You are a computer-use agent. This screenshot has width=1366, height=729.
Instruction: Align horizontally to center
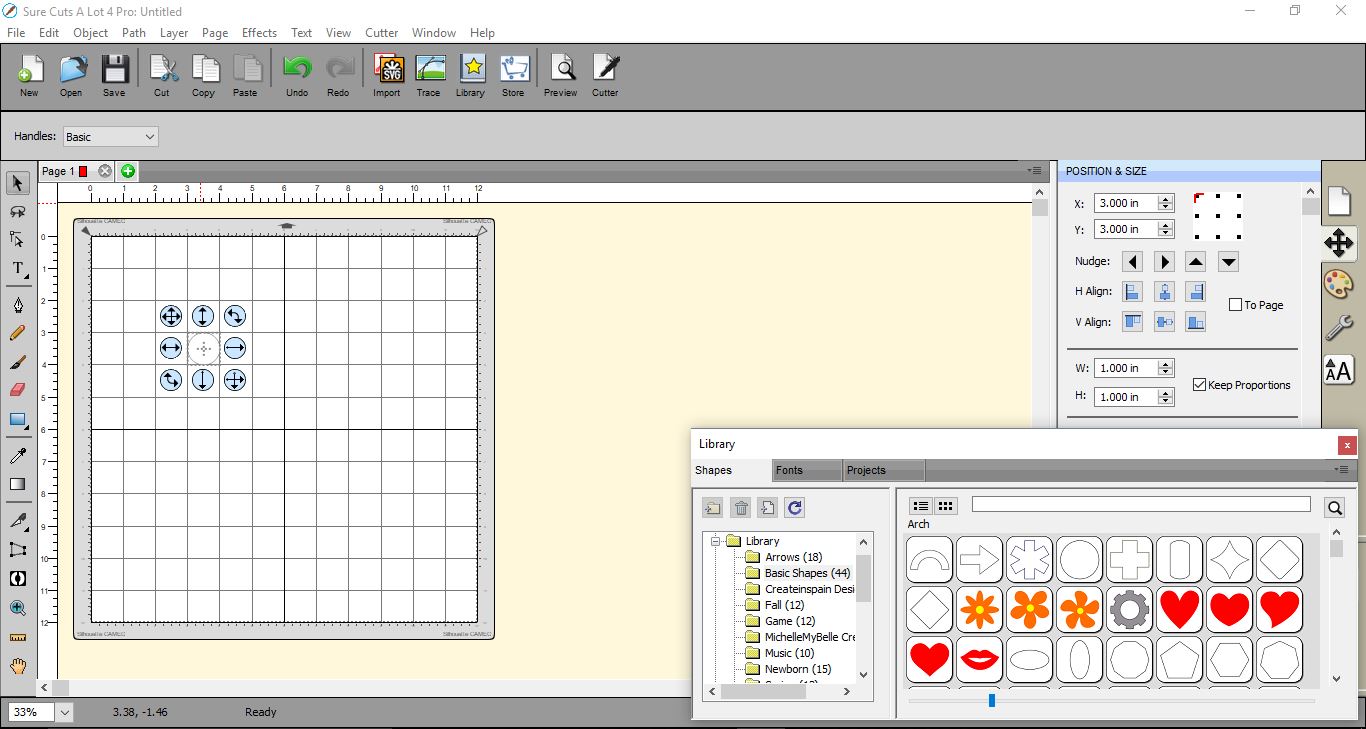tap(1164, 292)
